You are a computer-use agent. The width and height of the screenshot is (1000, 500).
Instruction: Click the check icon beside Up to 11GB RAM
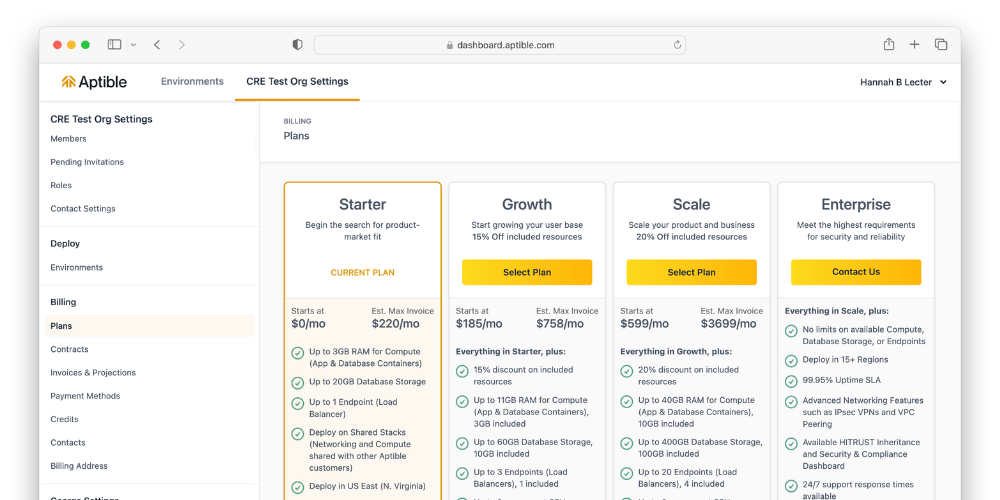click(462, 401)
